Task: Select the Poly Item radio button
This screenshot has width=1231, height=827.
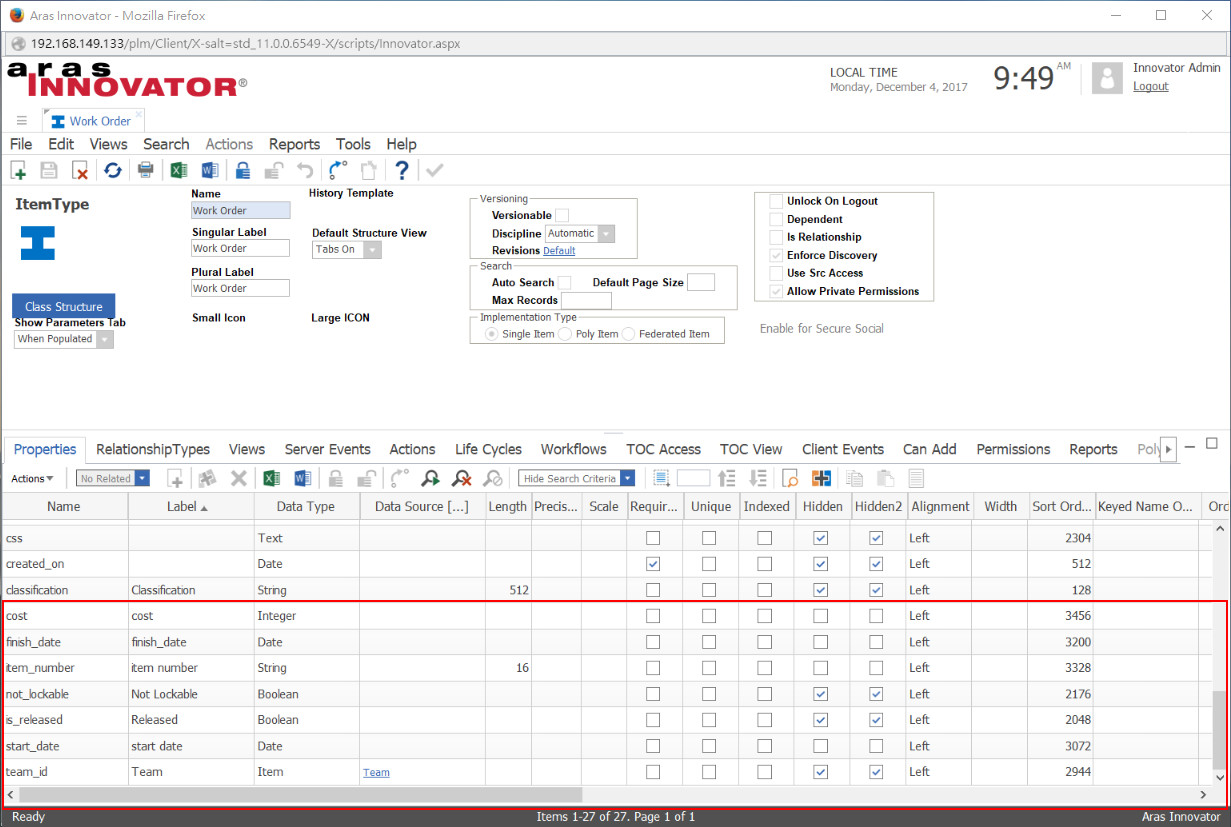Action: (x=565, y=334)
